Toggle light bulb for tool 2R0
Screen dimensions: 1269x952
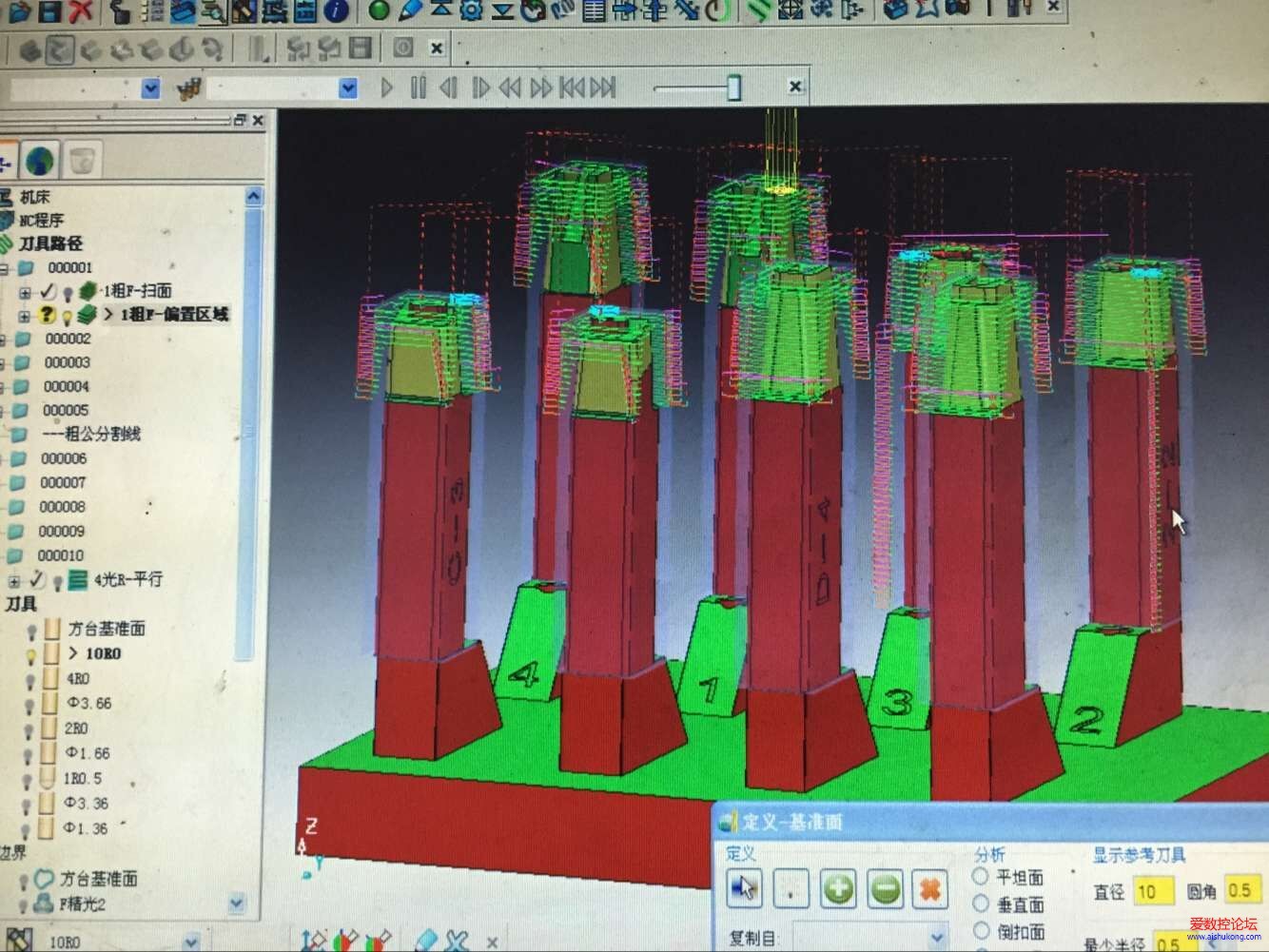pyautogui.click(x=29, y=729)
